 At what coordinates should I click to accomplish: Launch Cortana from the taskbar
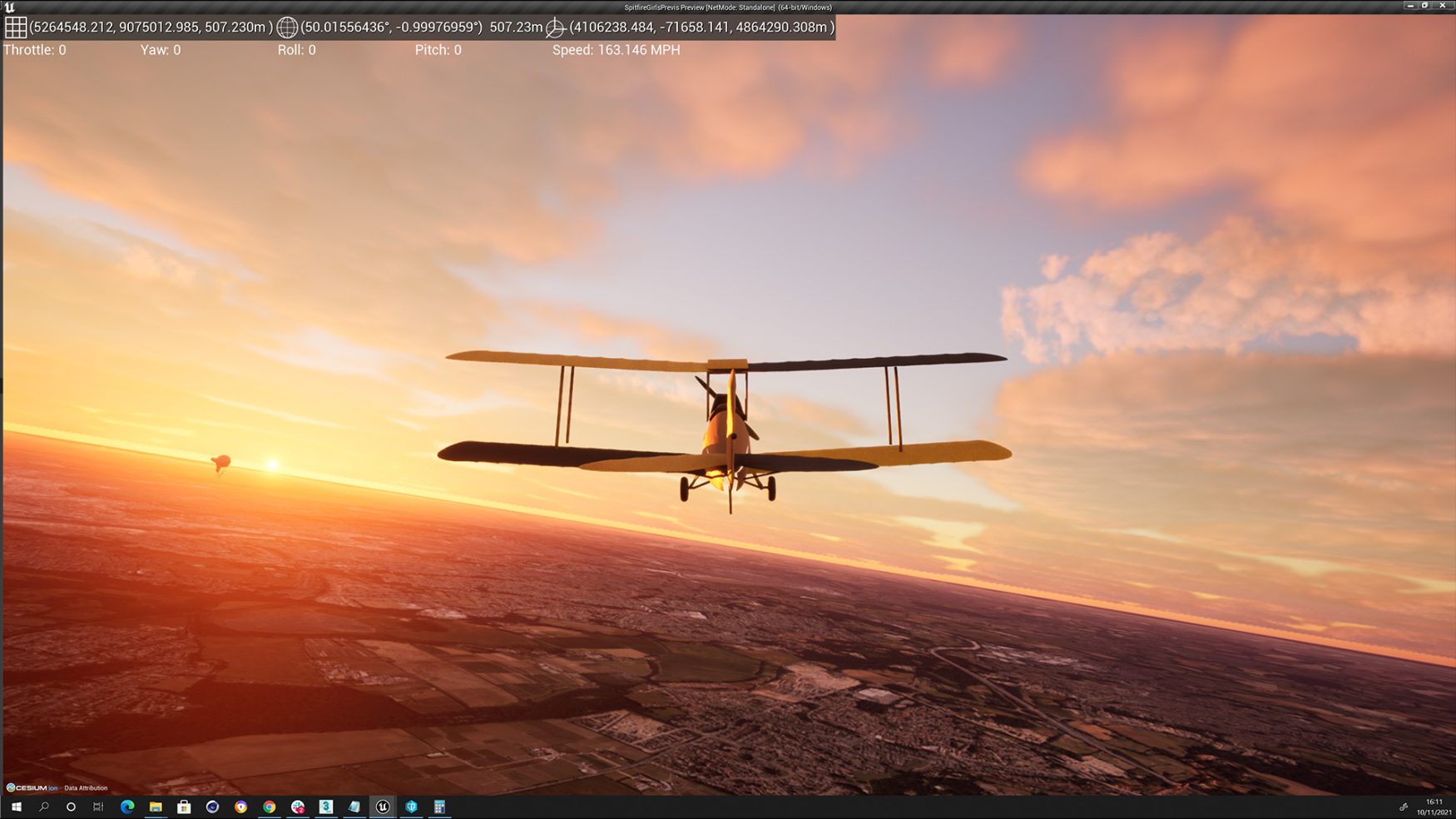pos(71,807)
